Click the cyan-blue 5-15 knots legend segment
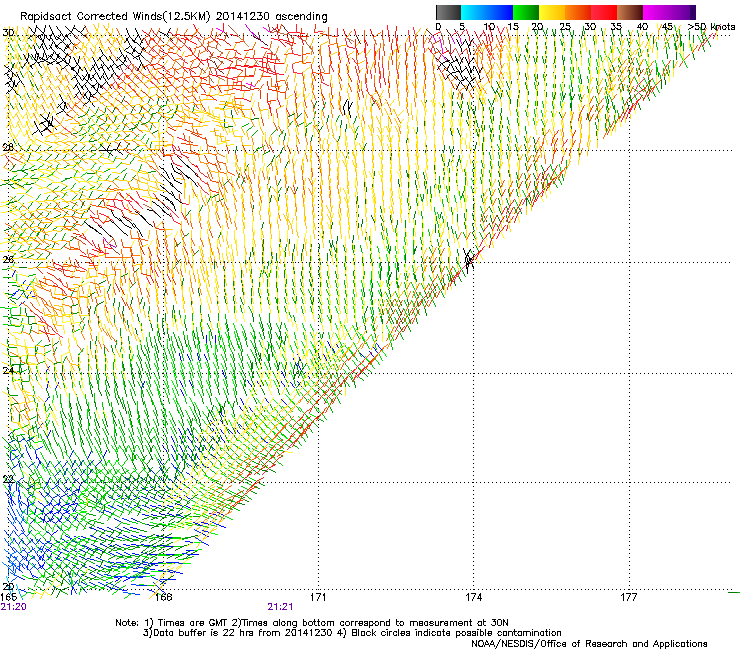 (x=487, y=12)
